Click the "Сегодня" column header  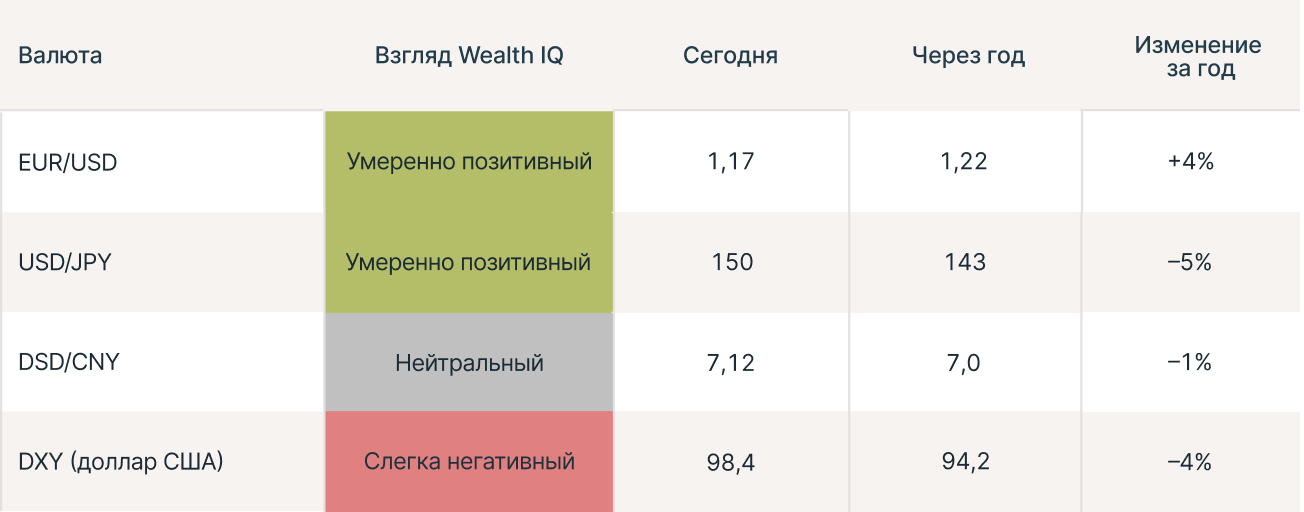point(730,55)
